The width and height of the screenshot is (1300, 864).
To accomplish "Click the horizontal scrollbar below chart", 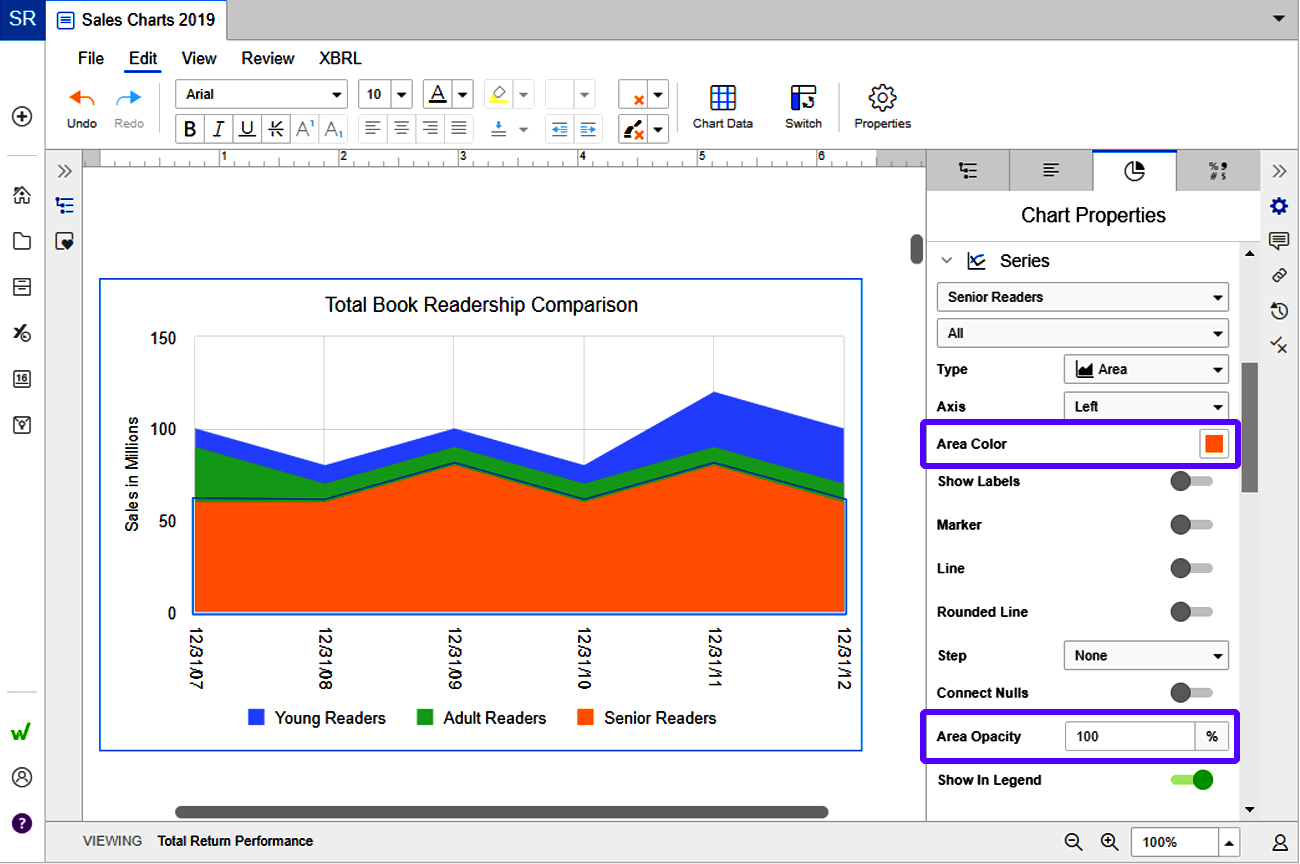I will [x=501, y=812].
